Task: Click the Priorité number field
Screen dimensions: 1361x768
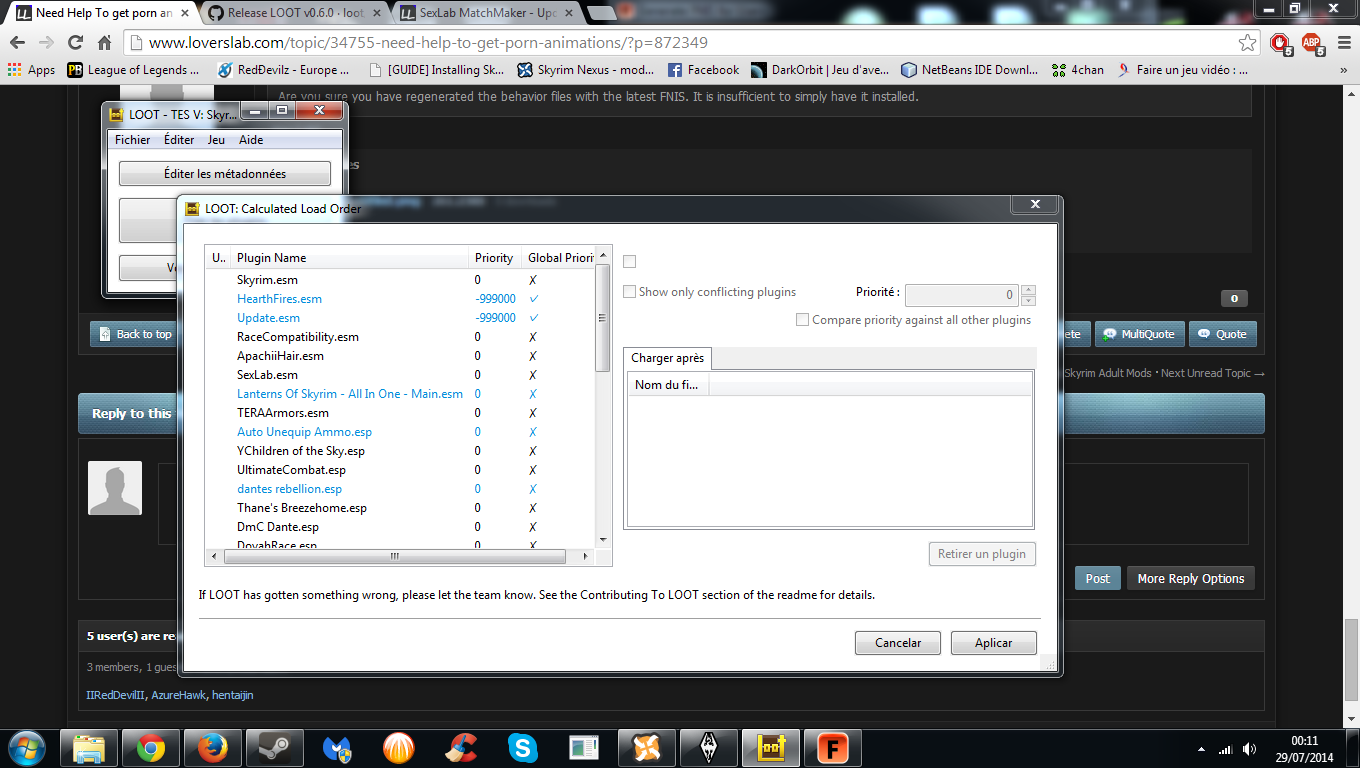Action: [963, 295]
